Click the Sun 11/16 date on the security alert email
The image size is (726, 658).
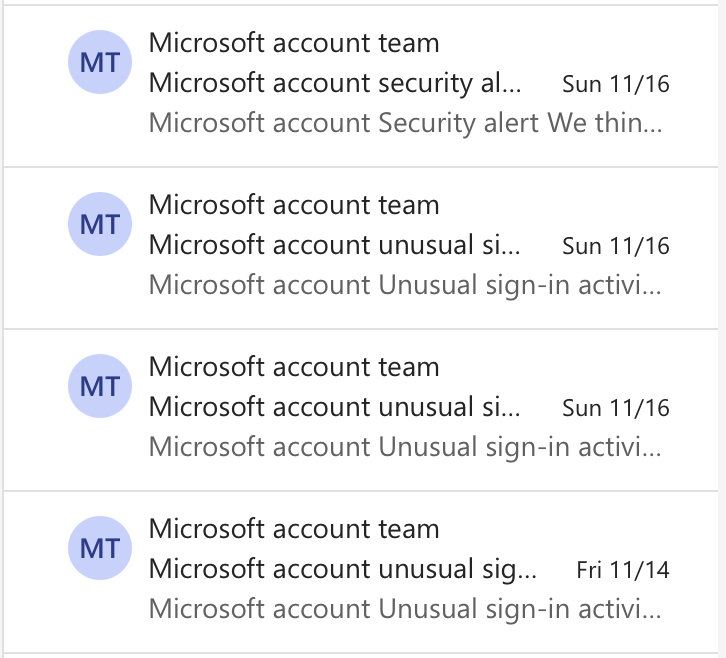[x=616, y=84]
